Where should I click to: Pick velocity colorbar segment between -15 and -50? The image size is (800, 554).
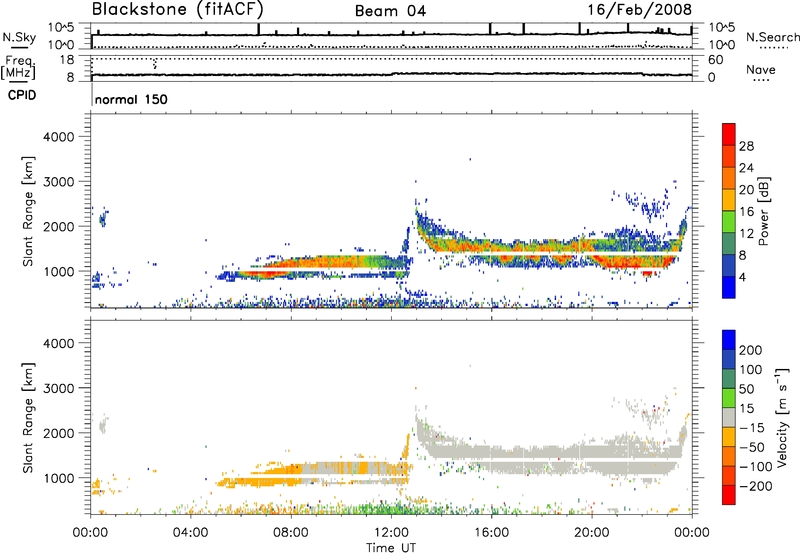pyautogui.click(x=729, y=437)
